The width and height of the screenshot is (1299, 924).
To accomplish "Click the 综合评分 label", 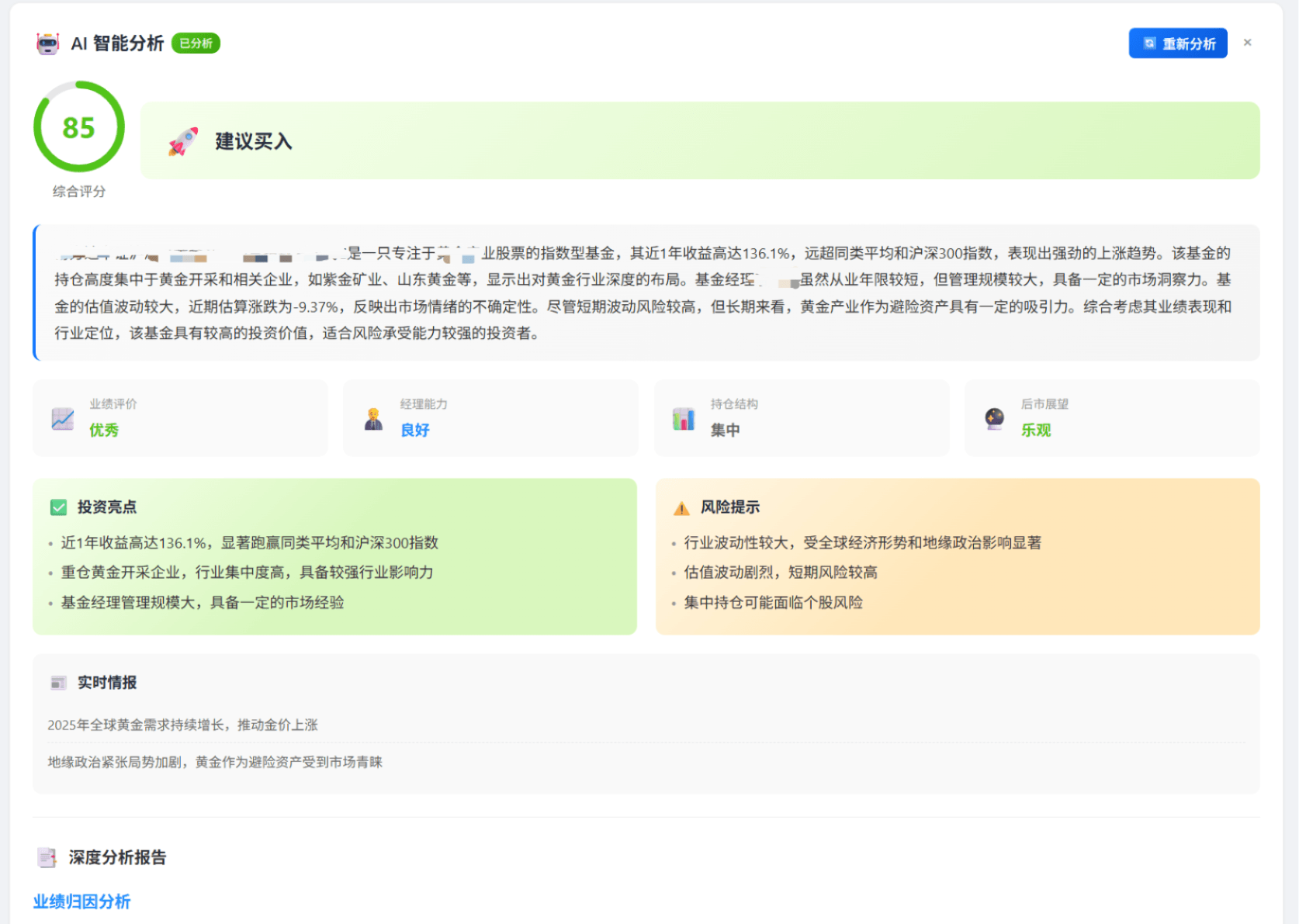I will click(x=78, y=192).
